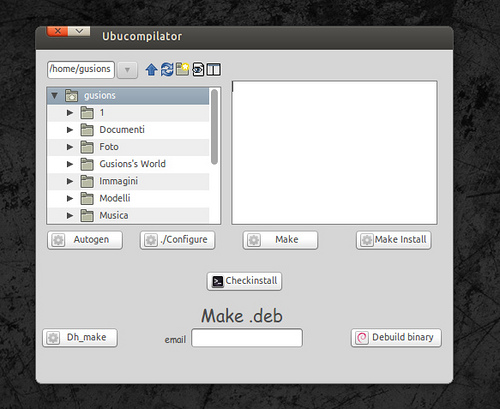Click the Musica folder icon
The width and height of the screenshot is (500, 409).
[87, 215]
